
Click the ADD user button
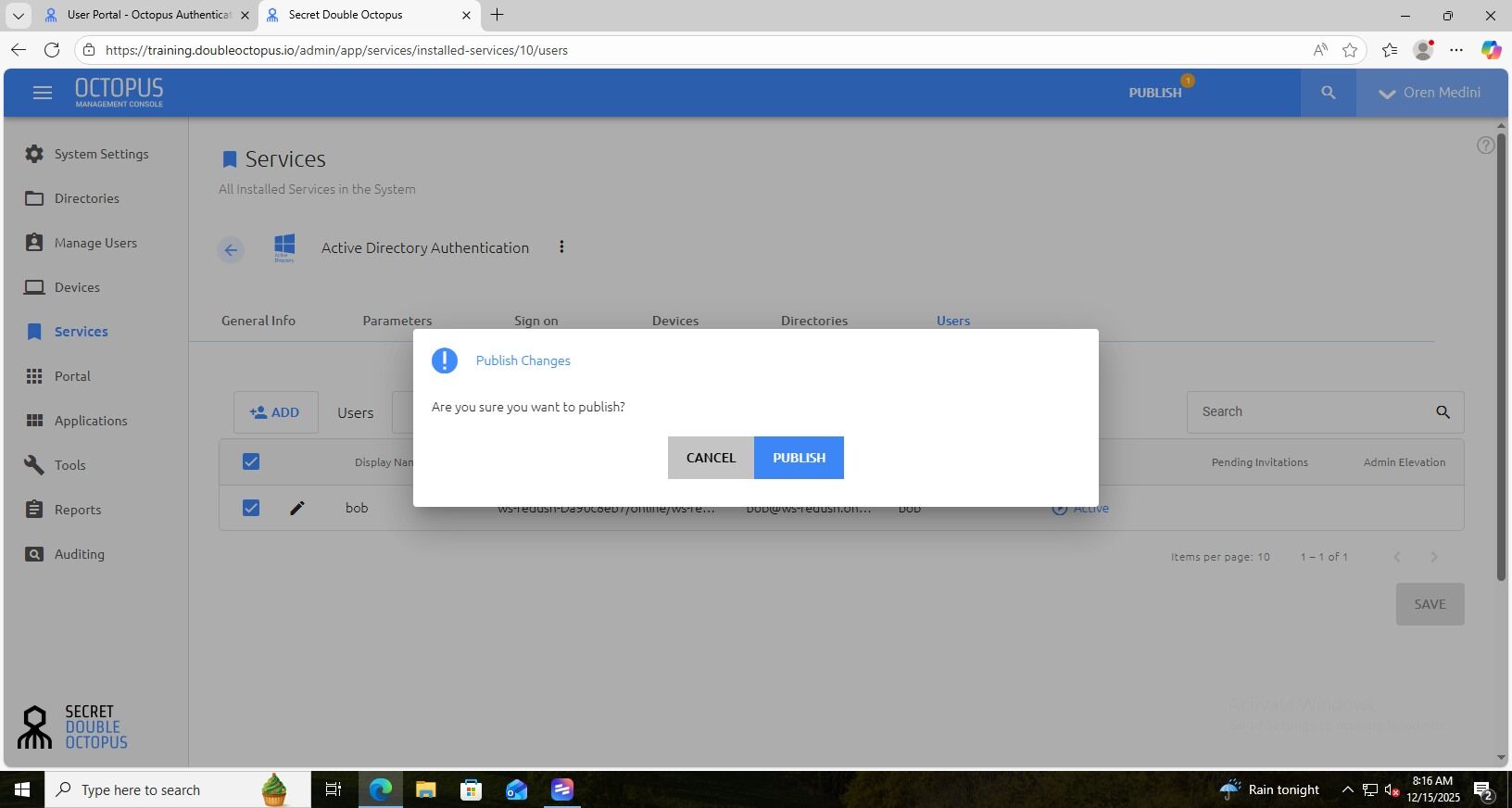[x=275, y=412]
